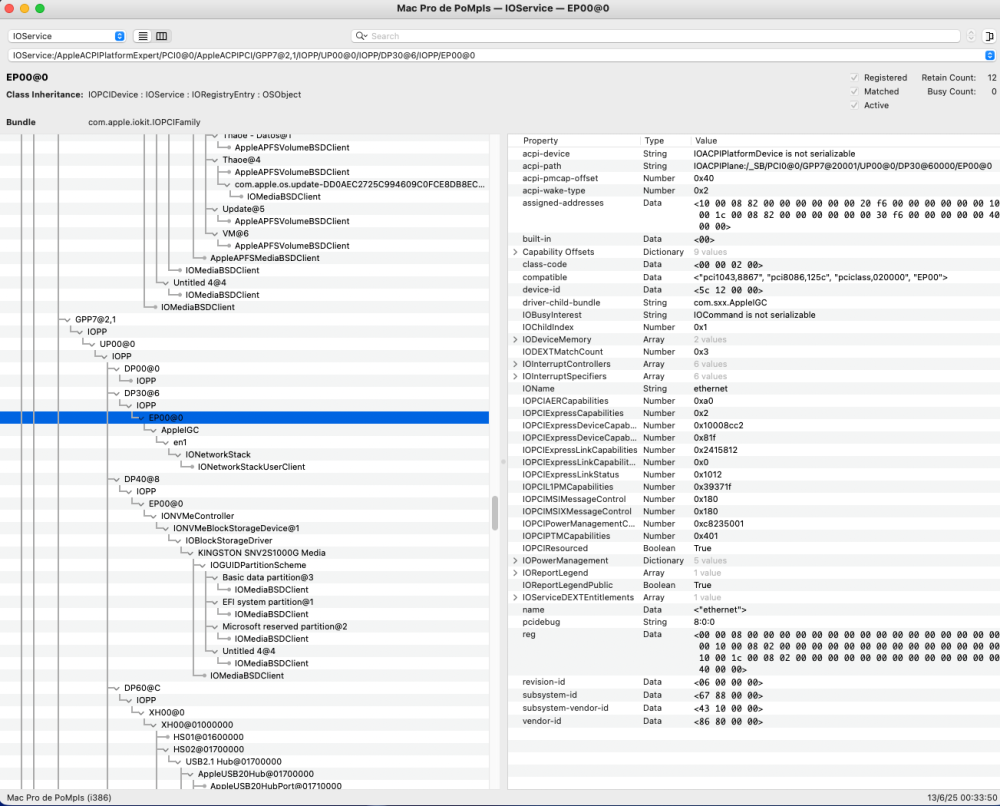Click the device-id property row
Image resolution: width=1000 pixels, height=806 pixels.
[x=754, y=290]
